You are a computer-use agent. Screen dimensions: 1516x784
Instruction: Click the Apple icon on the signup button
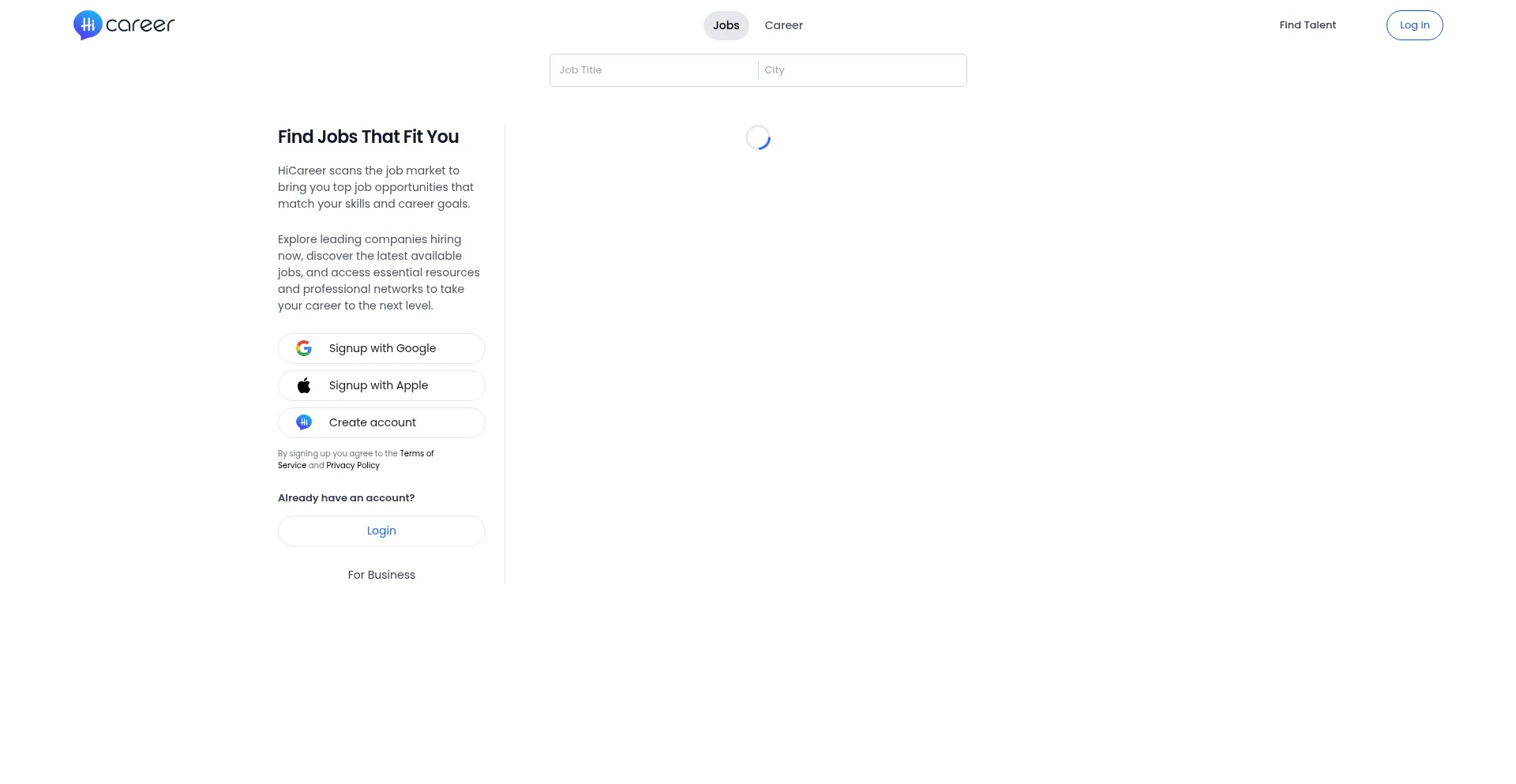(x=304, y=385)
